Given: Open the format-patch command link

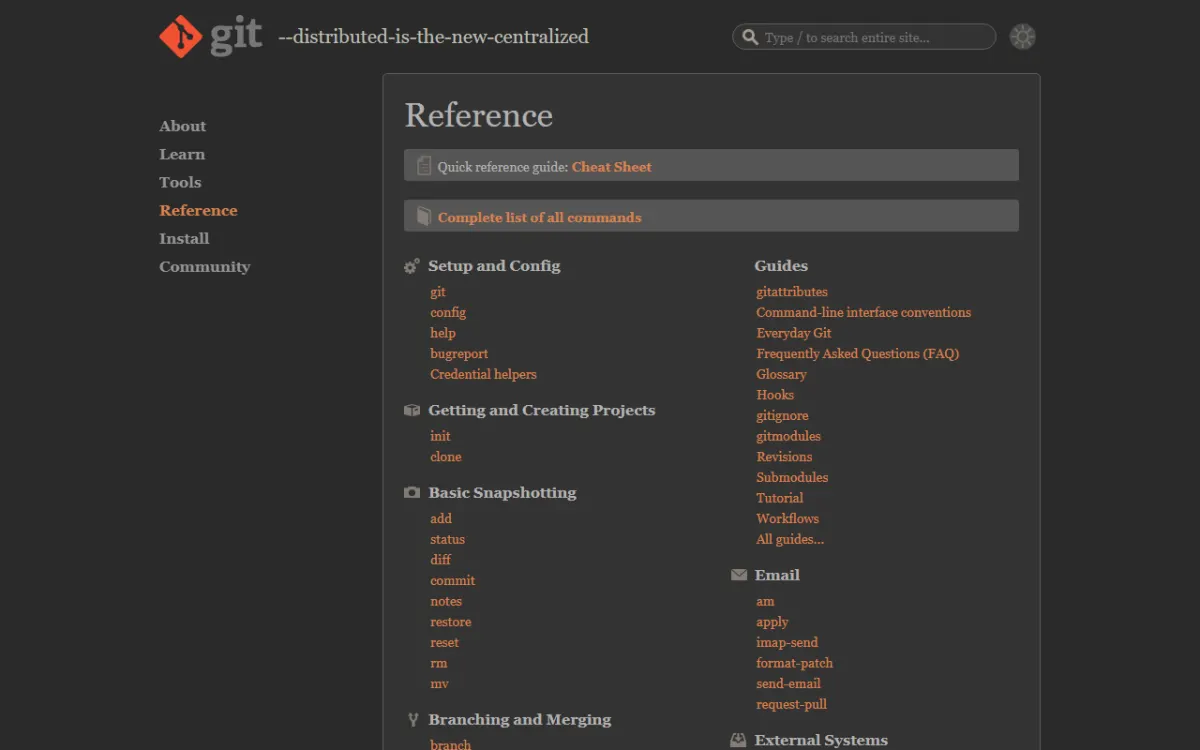Looking at the screenshot, I should click(x=795, y=663).
